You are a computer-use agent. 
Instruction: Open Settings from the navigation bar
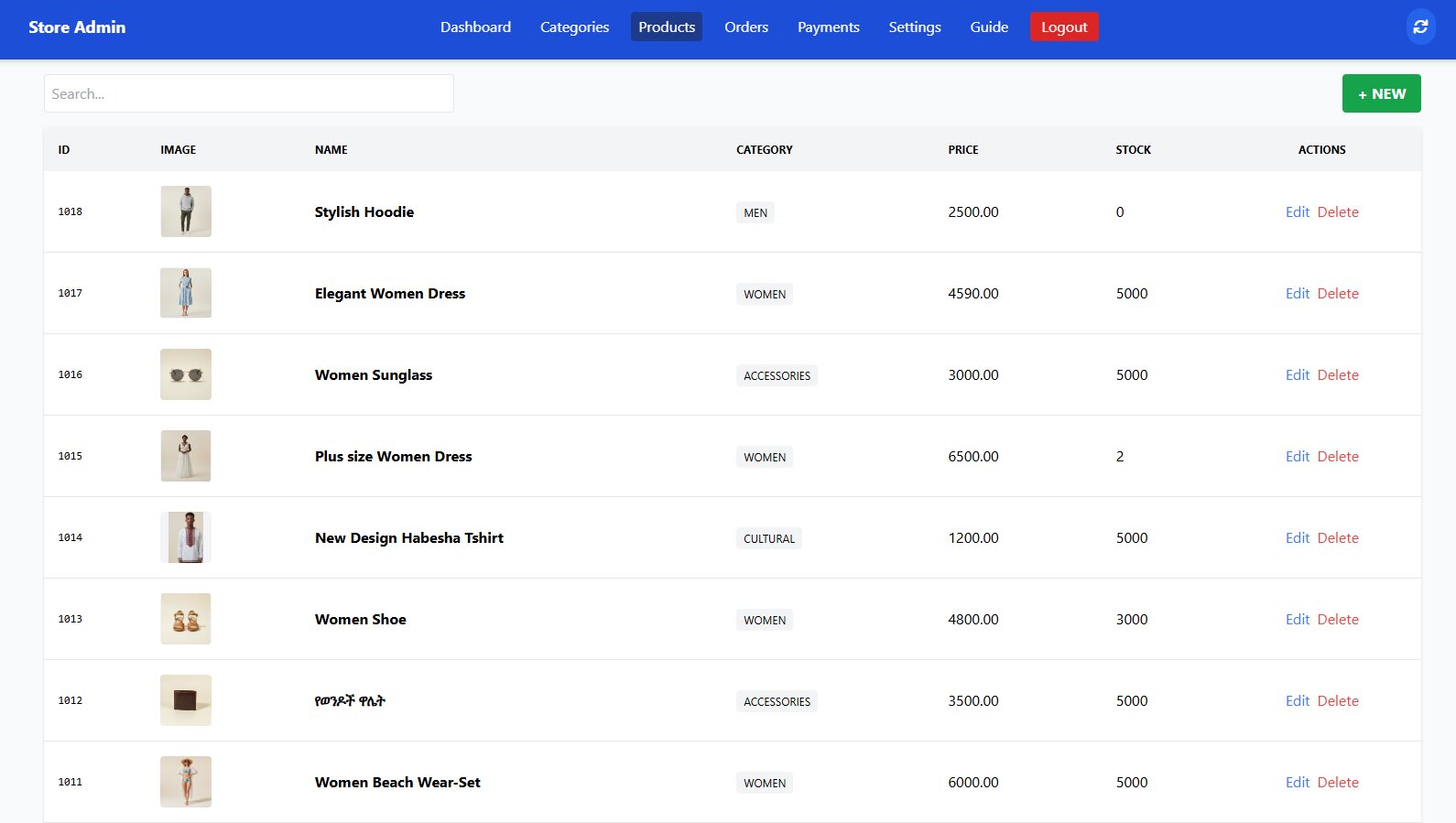point(914,27)
